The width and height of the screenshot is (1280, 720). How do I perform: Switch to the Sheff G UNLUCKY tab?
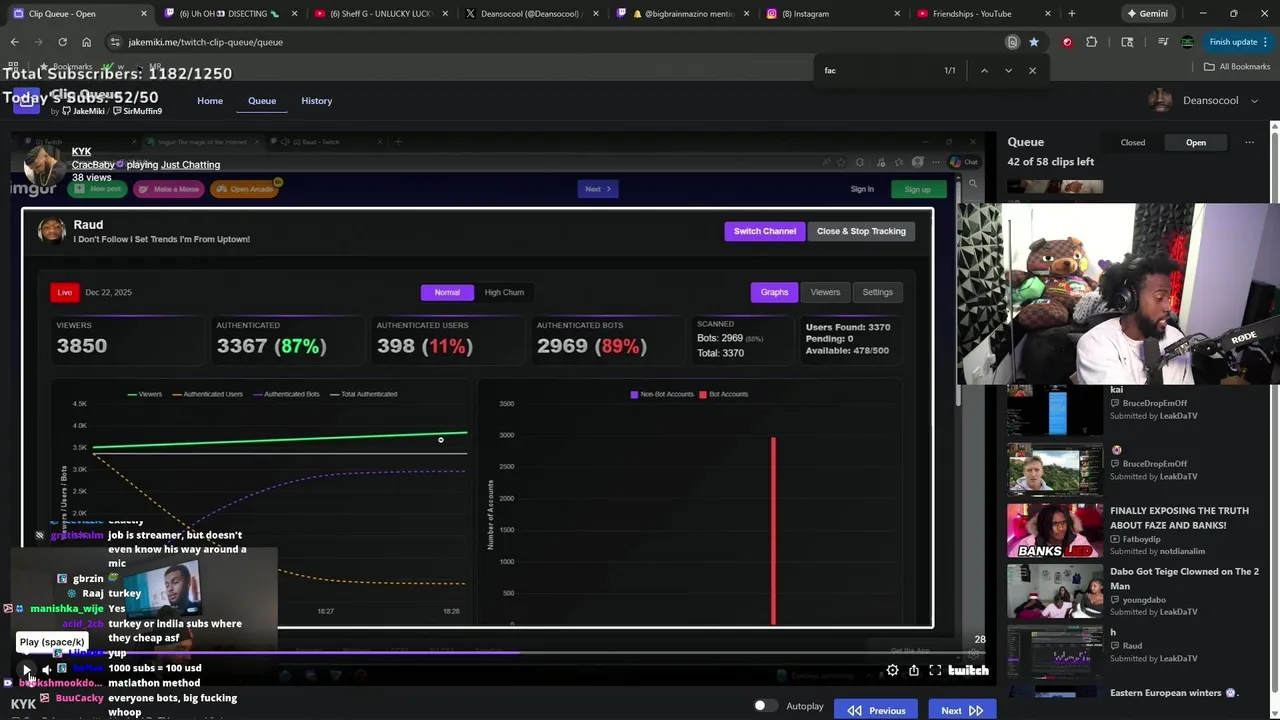[x=381, y=13]
